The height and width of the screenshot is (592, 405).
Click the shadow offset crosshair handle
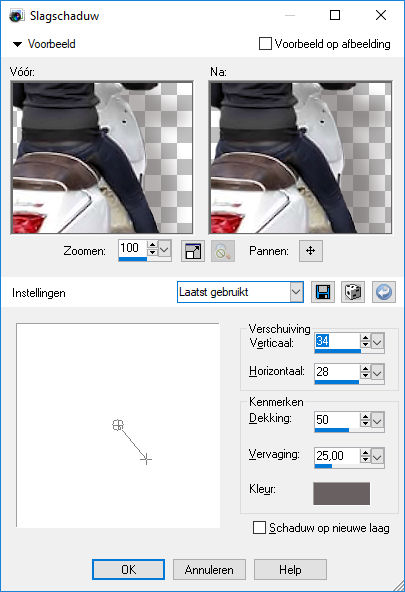146,459
